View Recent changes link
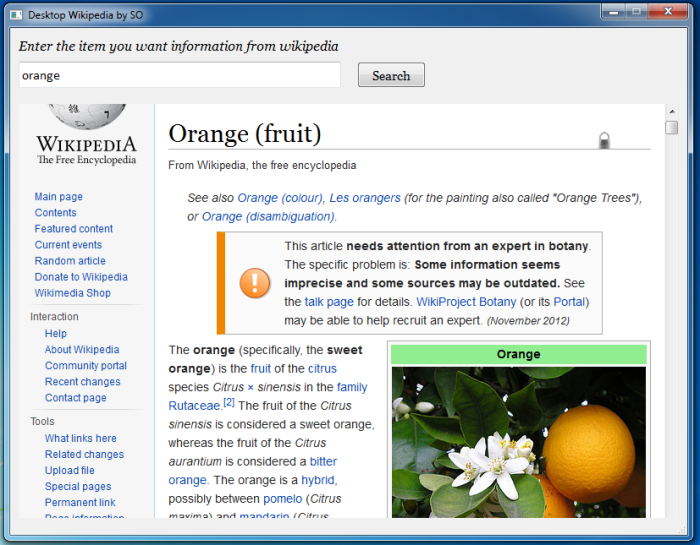This screenshot has width=700, height=545. coord(83,382)
